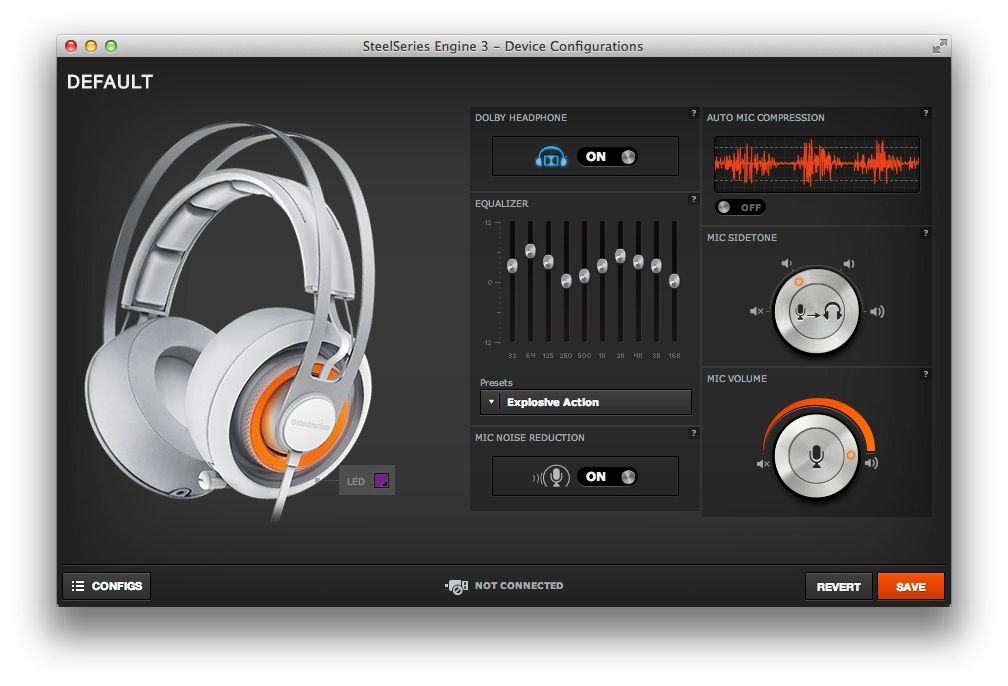
Task: Click the Mic Volume mute speaker icon
Action: pos(763,464)
